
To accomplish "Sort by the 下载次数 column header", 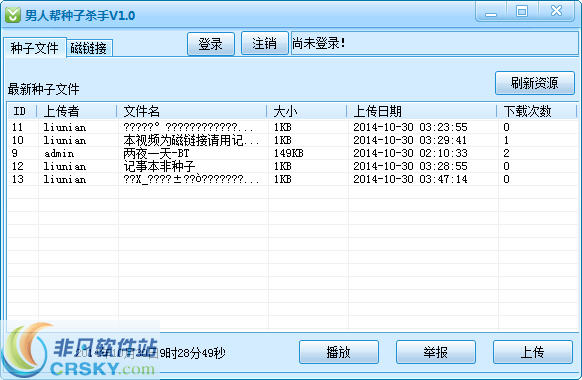I will click(x=537, y=111).
